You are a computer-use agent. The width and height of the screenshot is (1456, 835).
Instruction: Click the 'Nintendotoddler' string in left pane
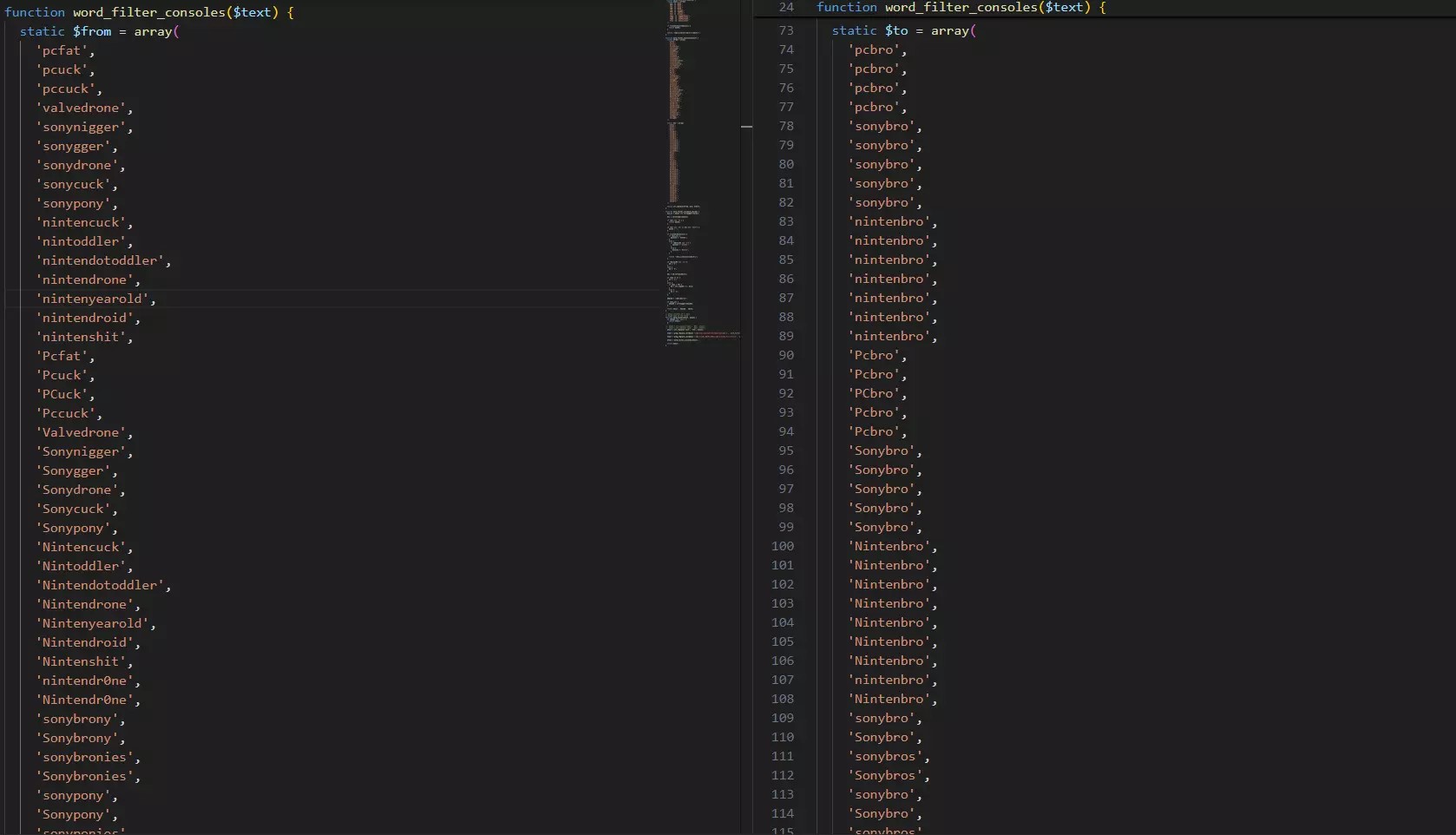point(100,585)
